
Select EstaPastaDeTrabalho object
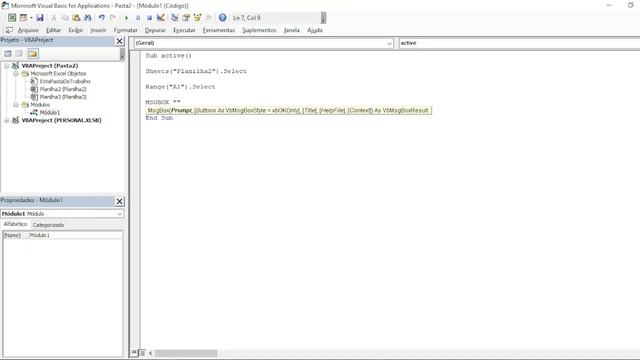(x=65, y=81)
